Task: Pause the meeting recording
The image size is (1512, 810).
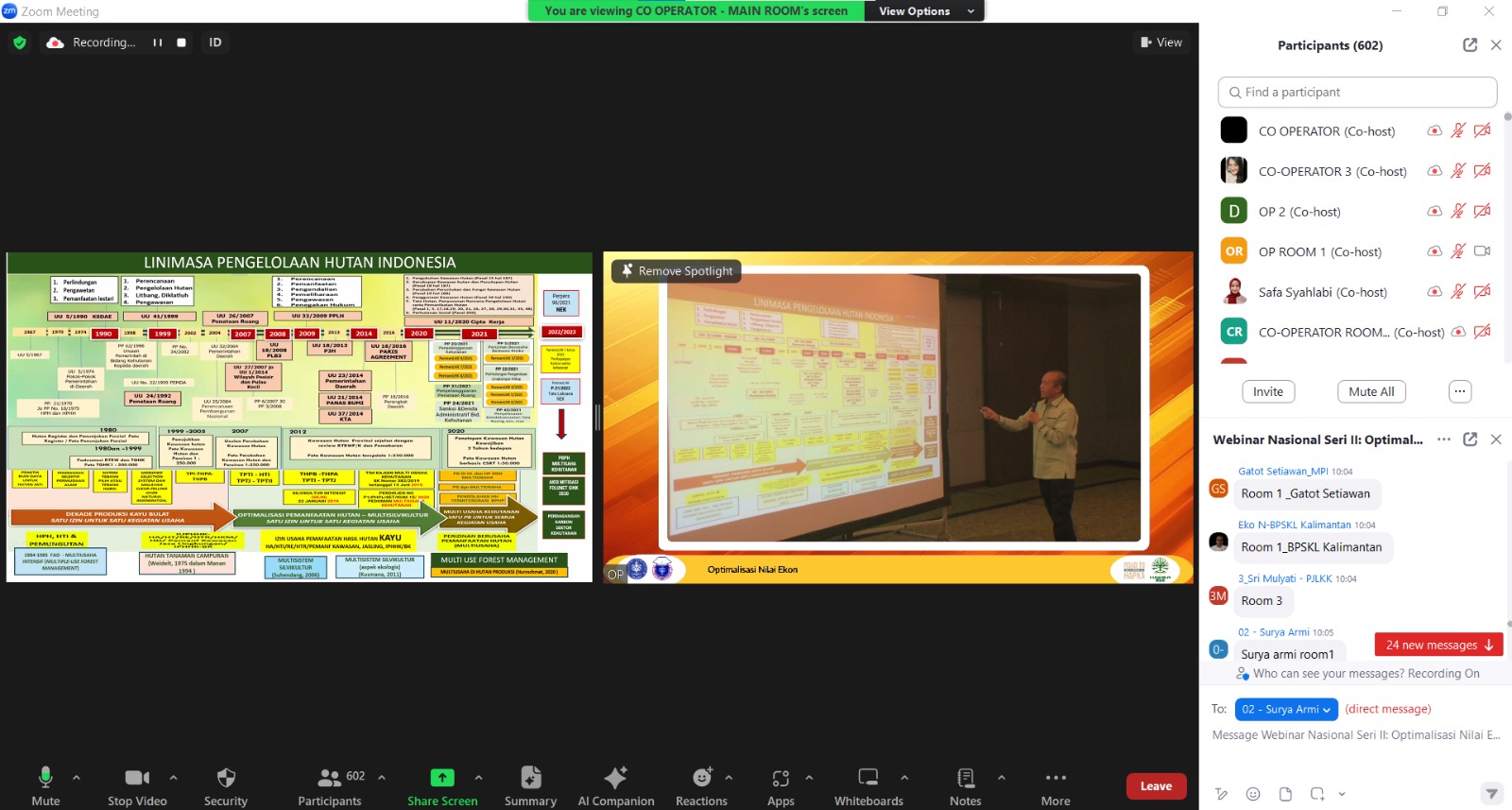Action: (158, 43)
